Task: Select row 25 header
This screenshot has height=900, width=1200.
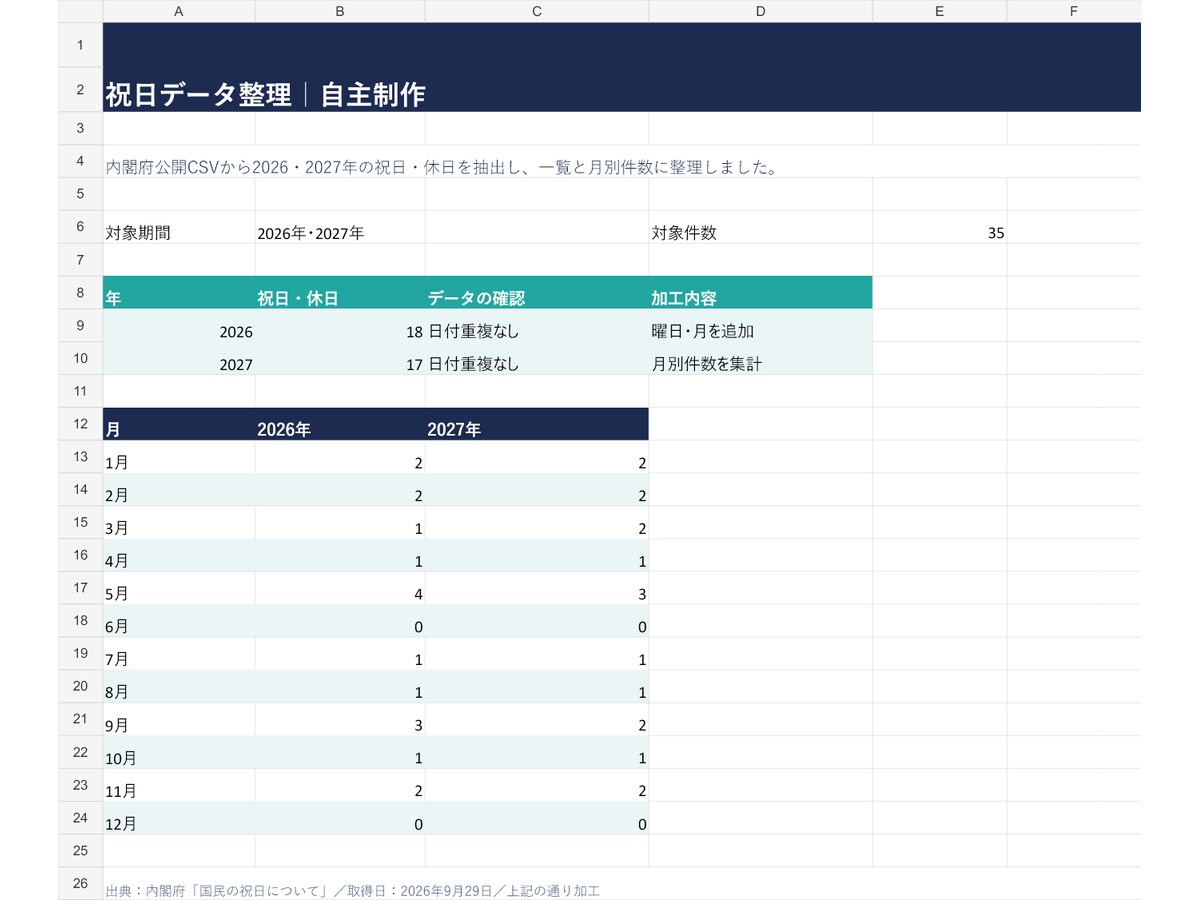Action: click(x=80, y=851)
